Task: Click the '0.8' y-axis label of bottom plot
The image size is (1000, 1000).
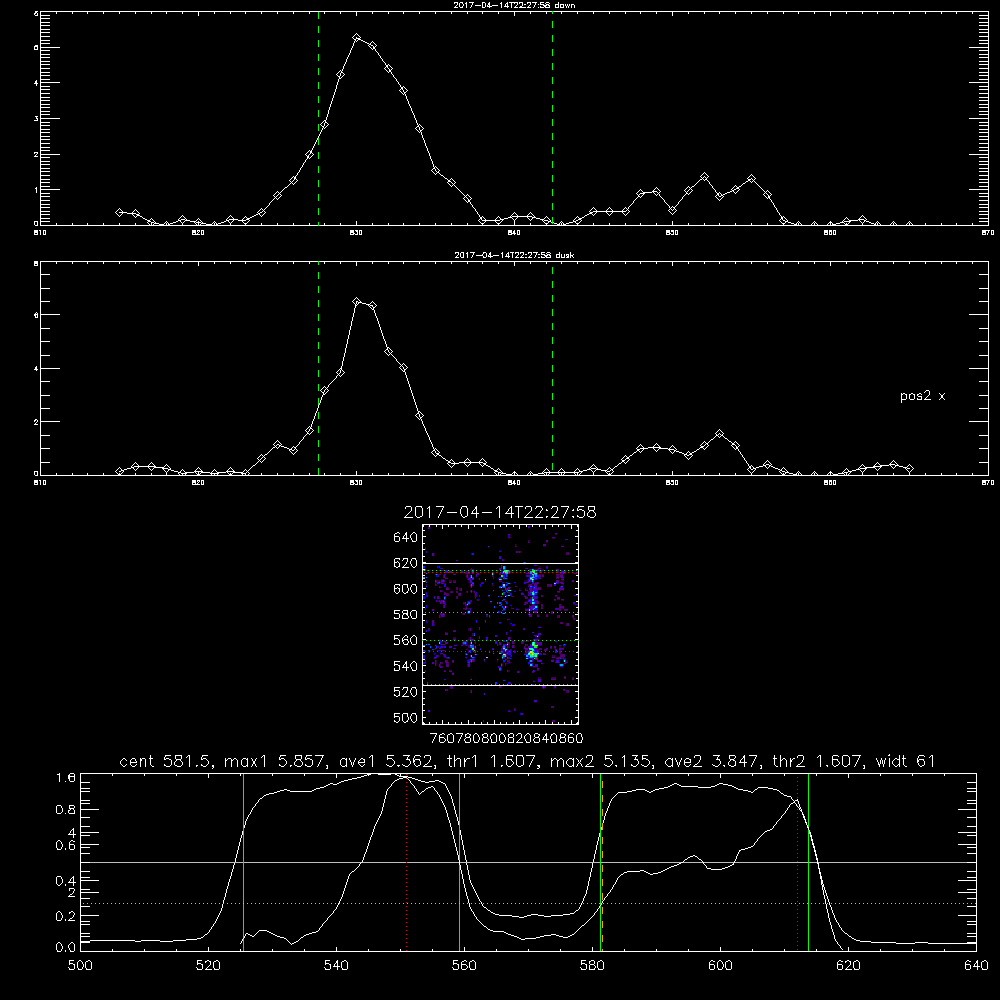Action: tap(66, 810)
